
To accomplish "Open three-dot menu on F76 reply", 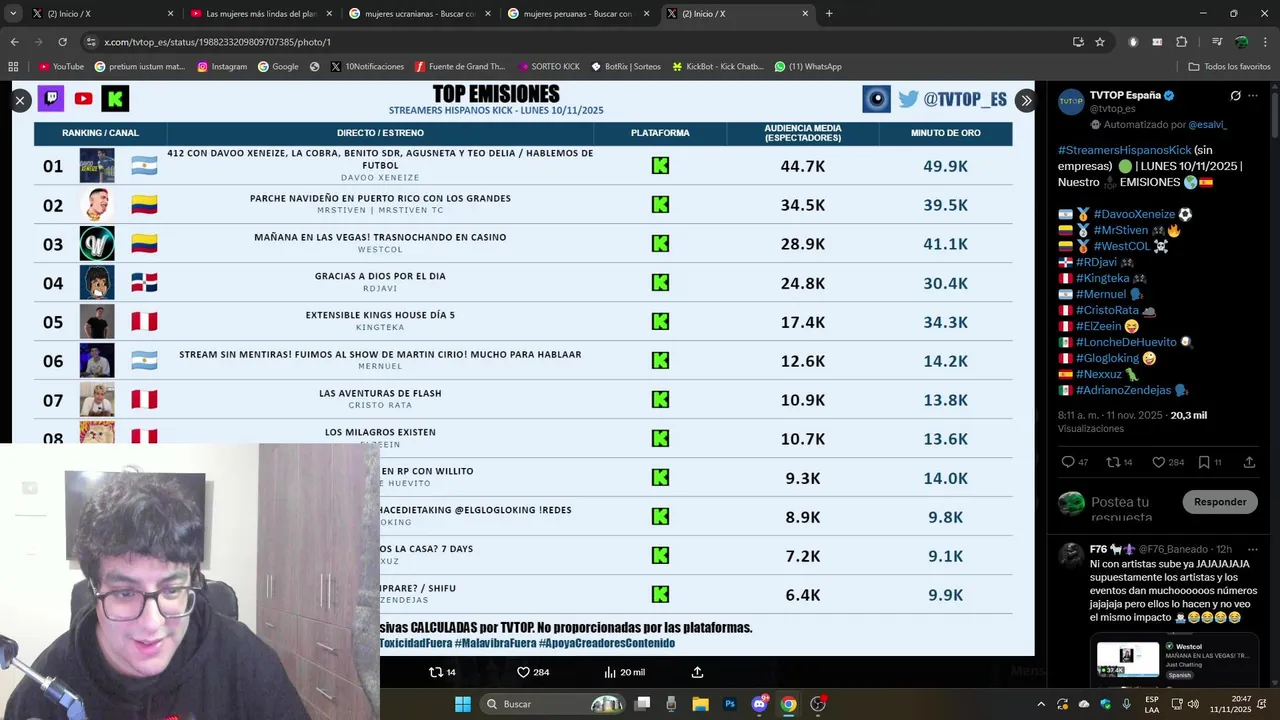I will tap(1253, 549).
